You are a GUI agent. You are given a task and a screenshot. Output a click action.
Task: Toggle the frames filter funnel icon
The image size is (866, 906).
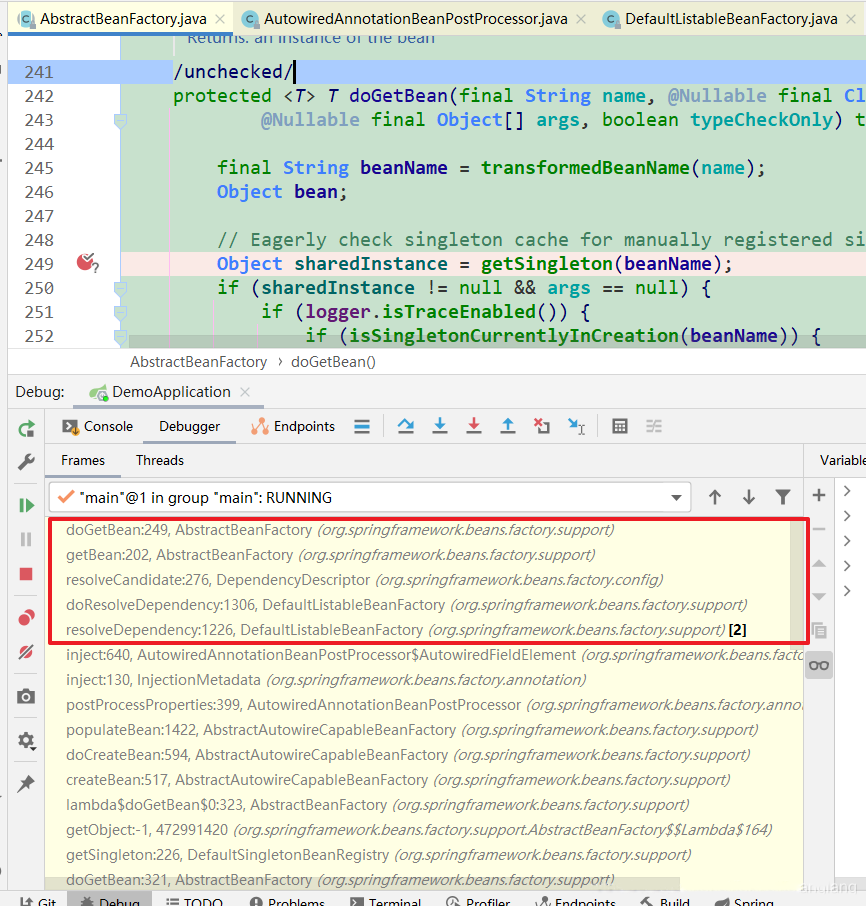tap(783, 497)
